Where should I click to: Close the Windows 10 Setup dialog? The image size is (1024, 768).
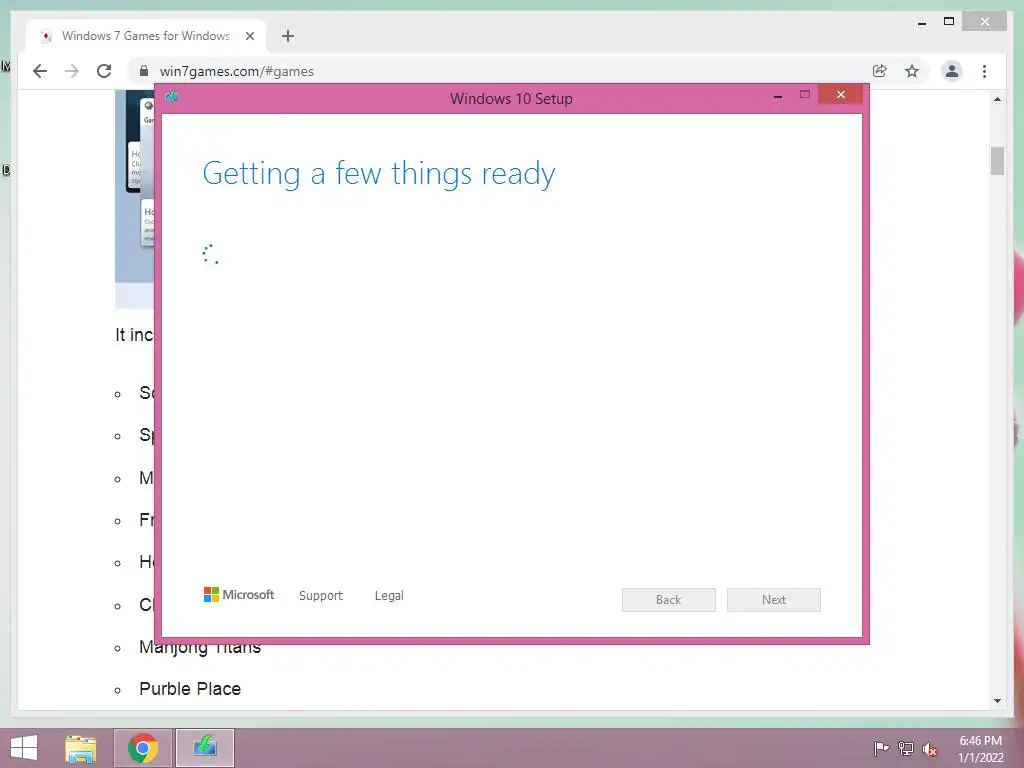tap(840, 95)
